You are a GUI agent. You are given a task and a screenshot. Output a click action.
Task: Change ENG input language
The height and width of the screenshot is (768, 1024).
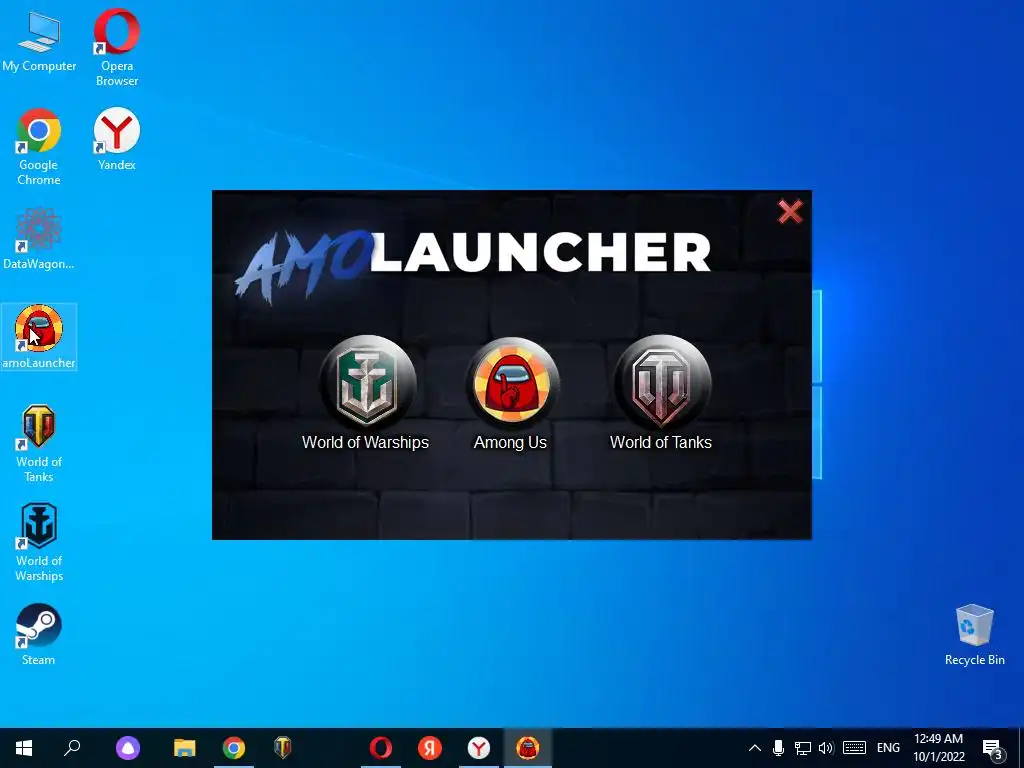tap(888, 748)
